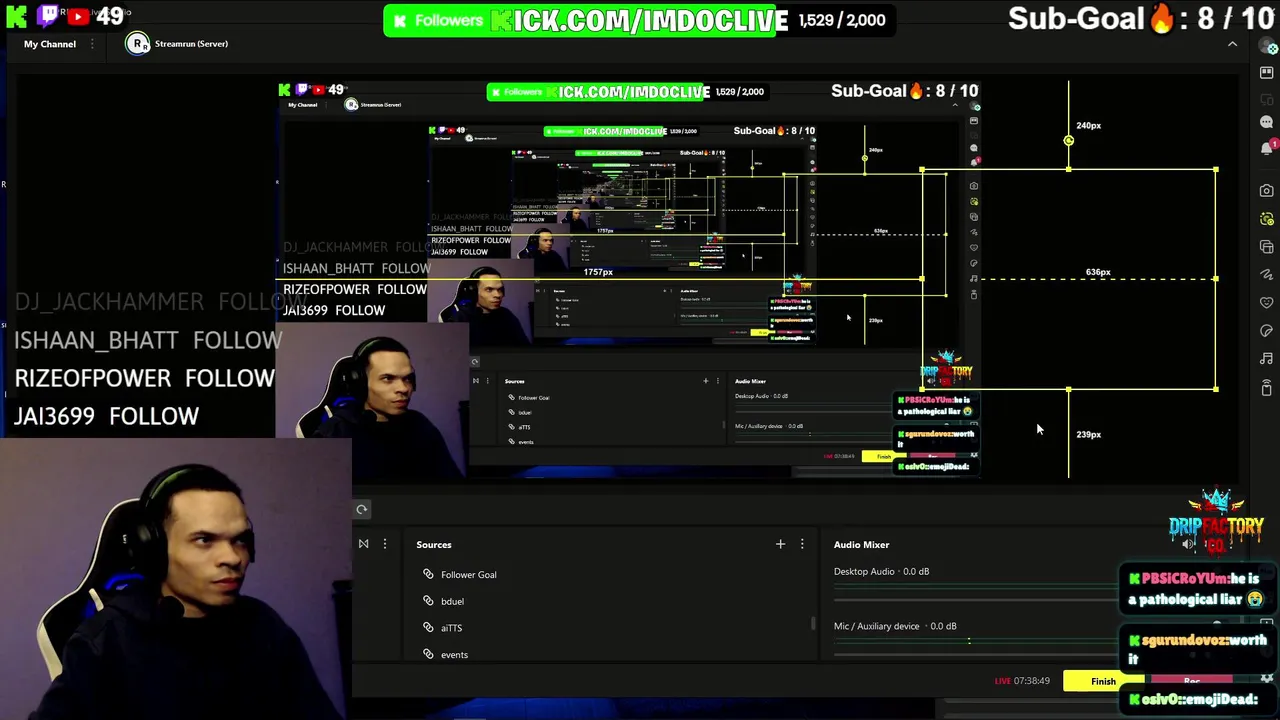Click the camera snapshot icon in sidebar
The image size is (1280, 720).
pos(1266,190)
